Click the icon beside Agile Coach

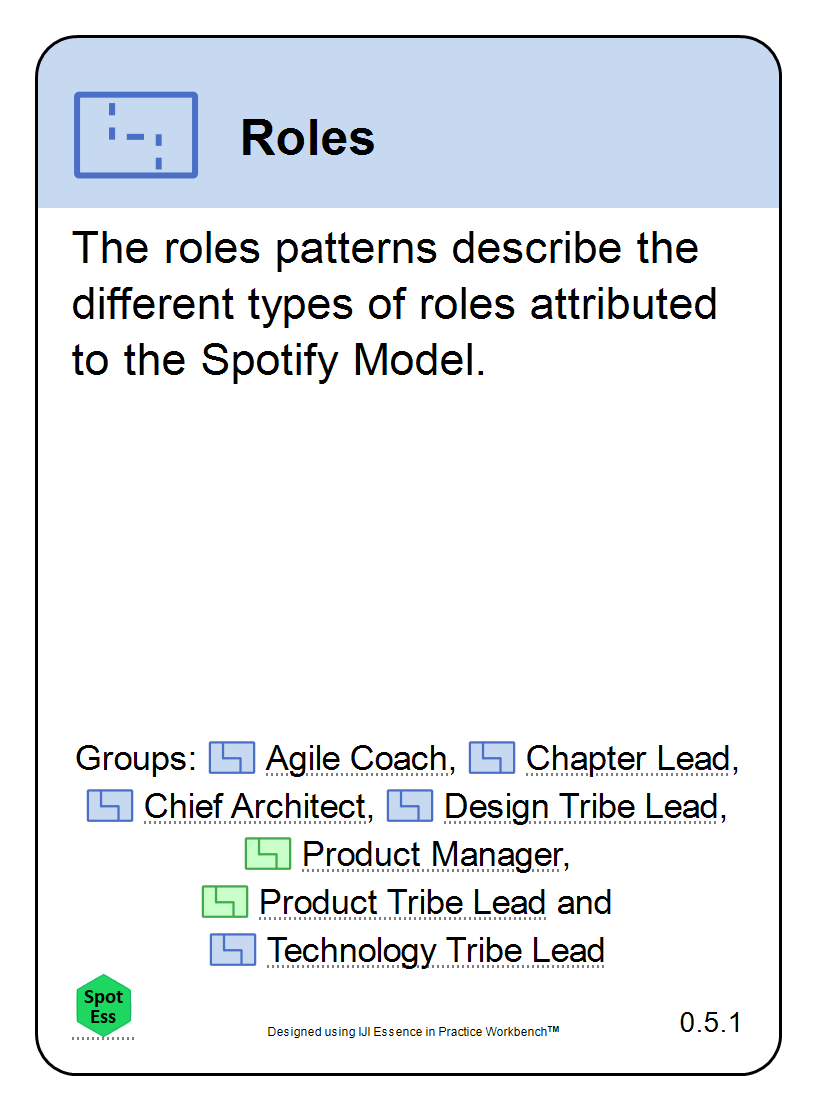231,757
